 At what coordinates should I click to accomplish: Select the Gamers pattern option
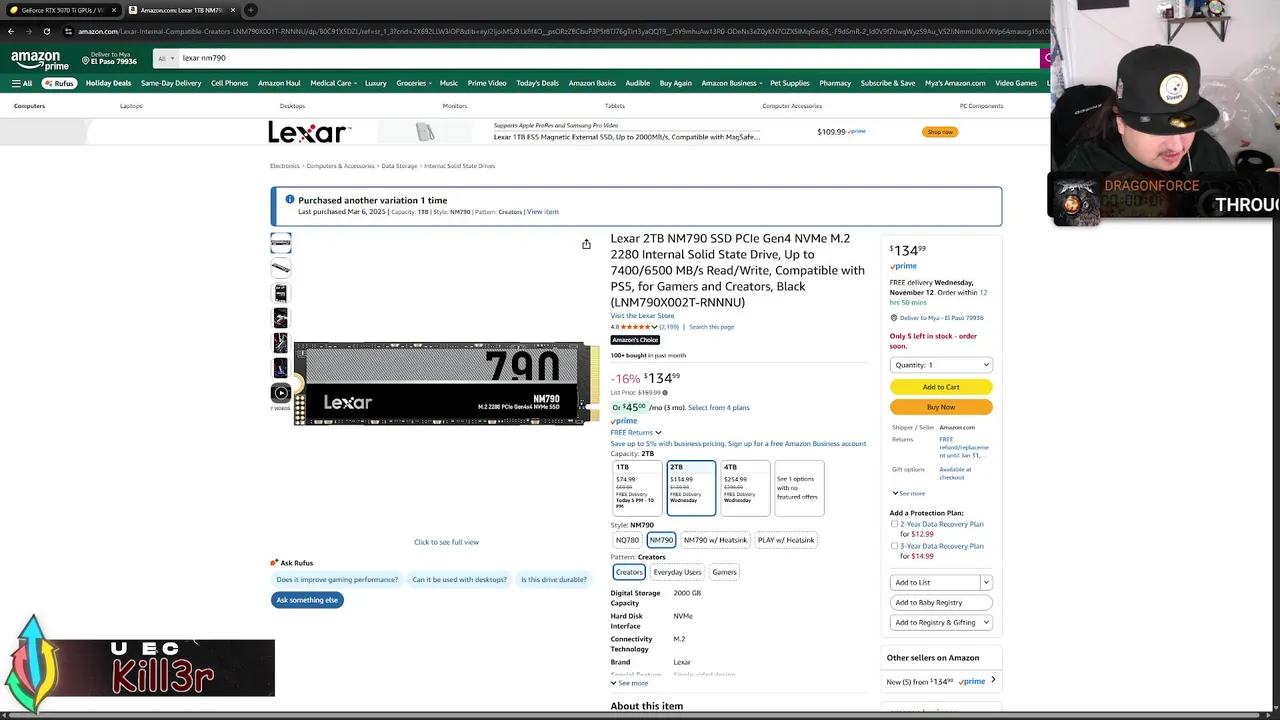[x=724, y=572]
